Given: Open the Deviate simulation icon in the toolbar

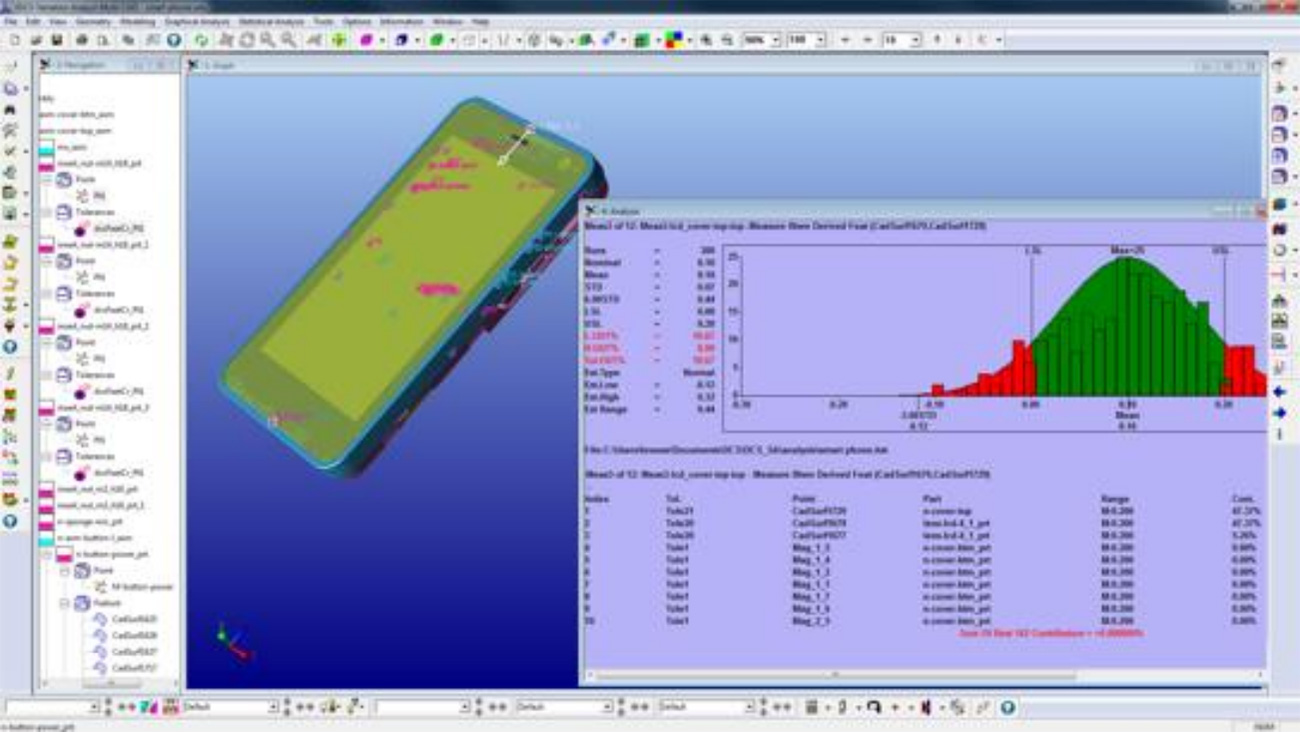Looking at the screenshot, I should click(435, 41).
